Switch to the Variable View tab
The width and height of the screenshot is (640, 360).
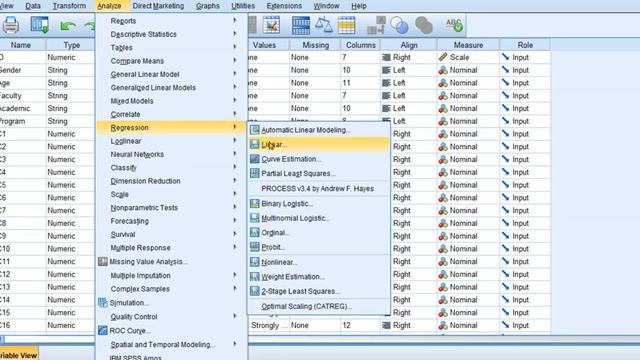(18, 354)
